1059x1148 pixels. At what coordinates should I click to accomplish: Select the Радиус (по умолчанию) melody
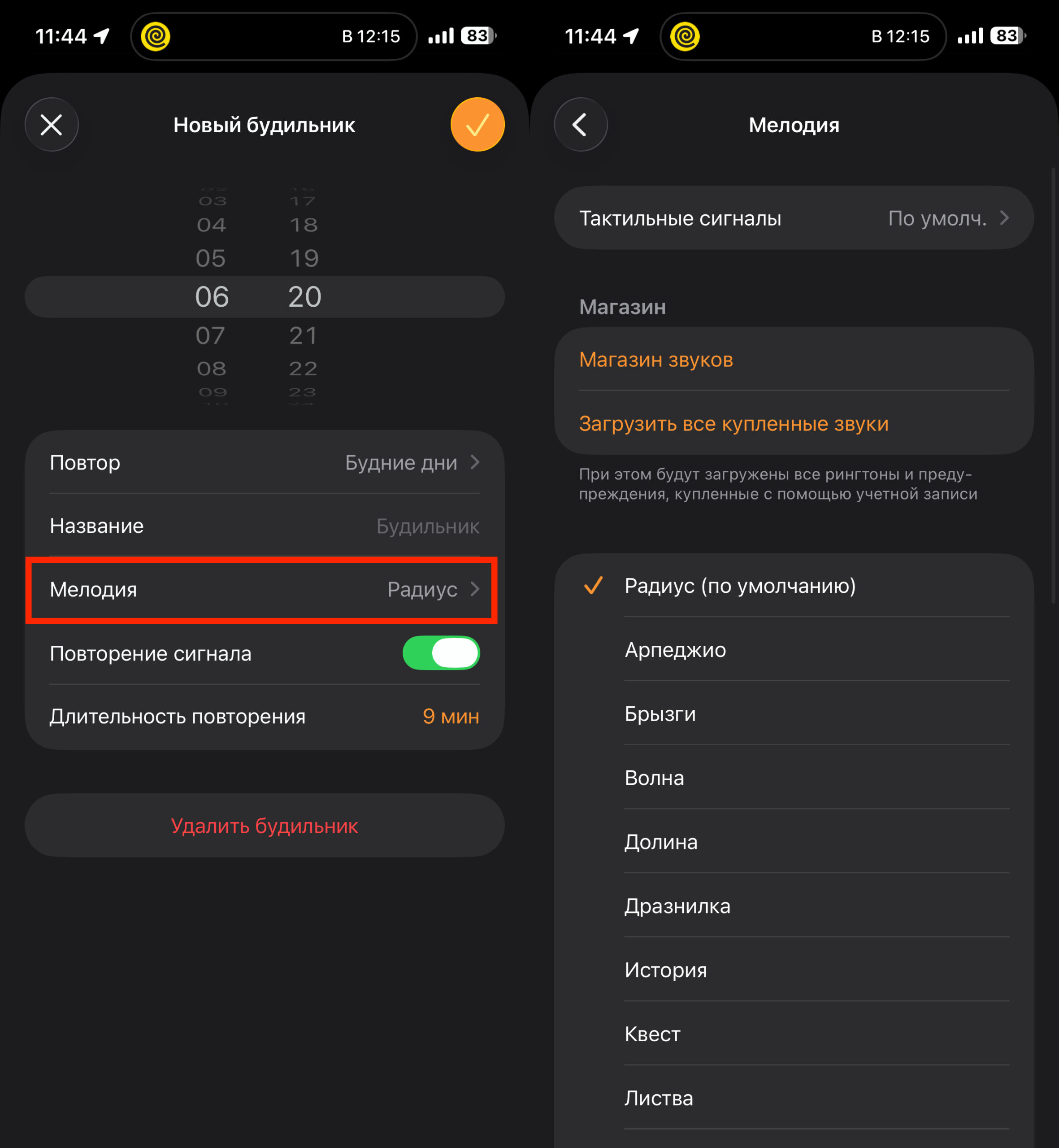pyautogui.click(x=740, y=586)
